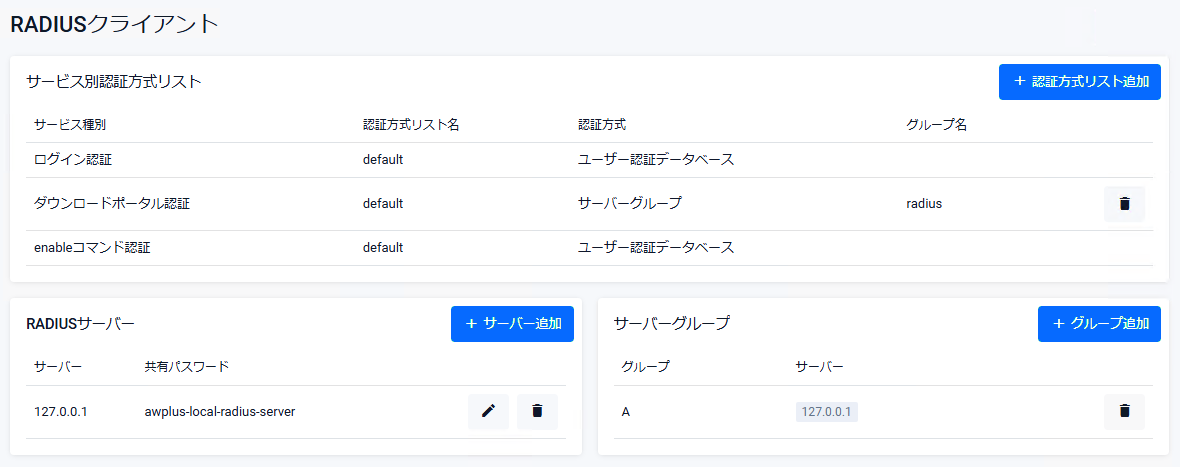Viewport: 1180px width, 467px height.
Task: Click サーバーグループ in the ダウンロードポータル認証 row
Action: tap(630, 204)
